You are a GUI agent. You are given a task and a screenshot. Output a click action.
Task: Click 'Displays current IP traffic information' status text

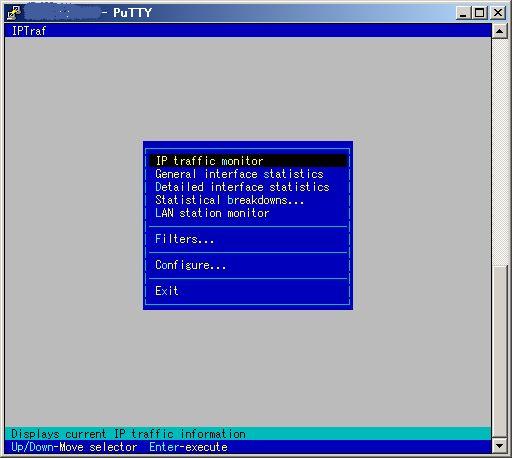128,434
